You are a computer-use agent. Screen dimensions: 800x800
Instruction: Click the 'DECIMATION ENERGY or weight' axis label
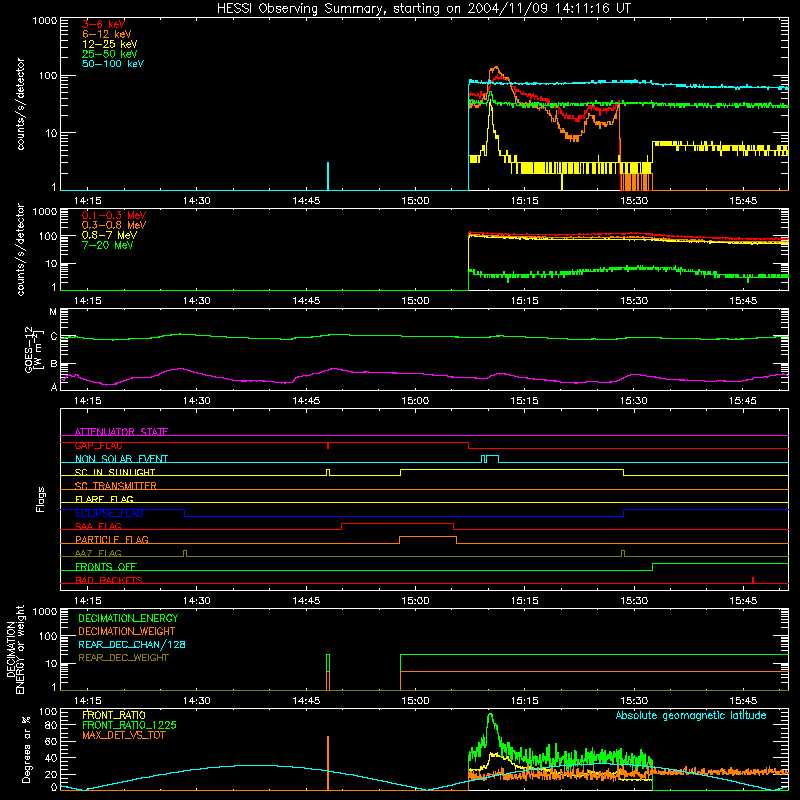(x=15, y=649)
